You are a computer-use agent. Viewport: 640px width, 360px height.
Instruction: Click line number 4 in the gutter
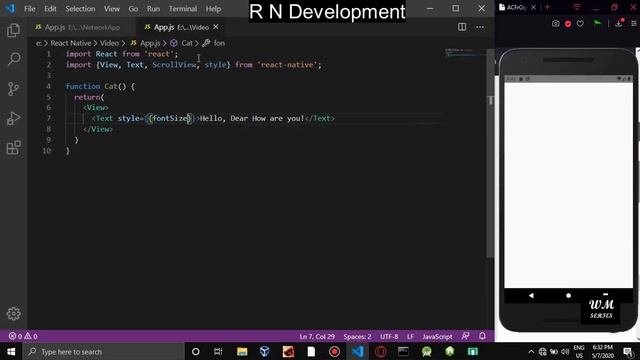pos(48,86)
